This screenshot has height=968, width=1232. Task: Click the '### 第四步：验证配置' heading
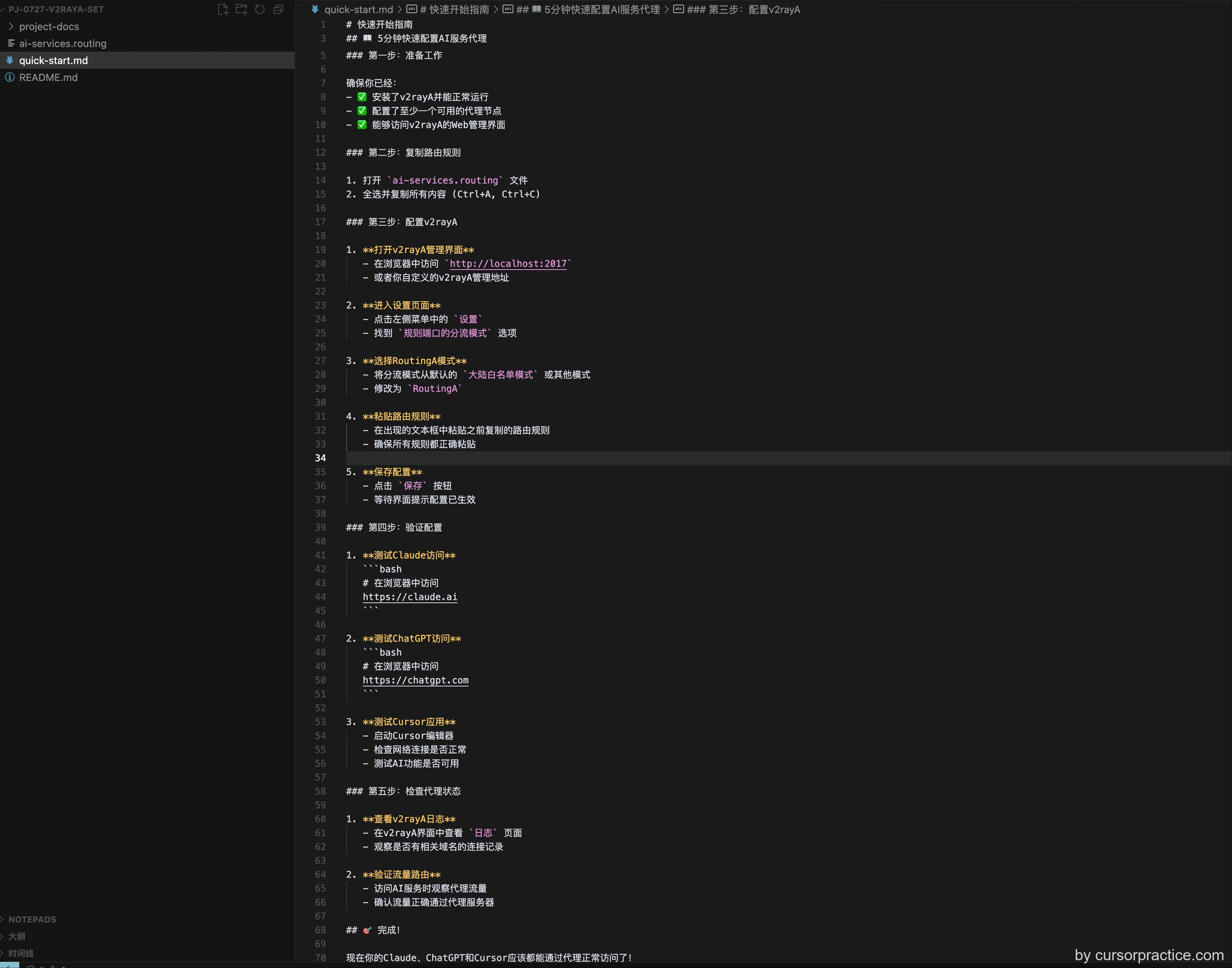tap(394, 527)
